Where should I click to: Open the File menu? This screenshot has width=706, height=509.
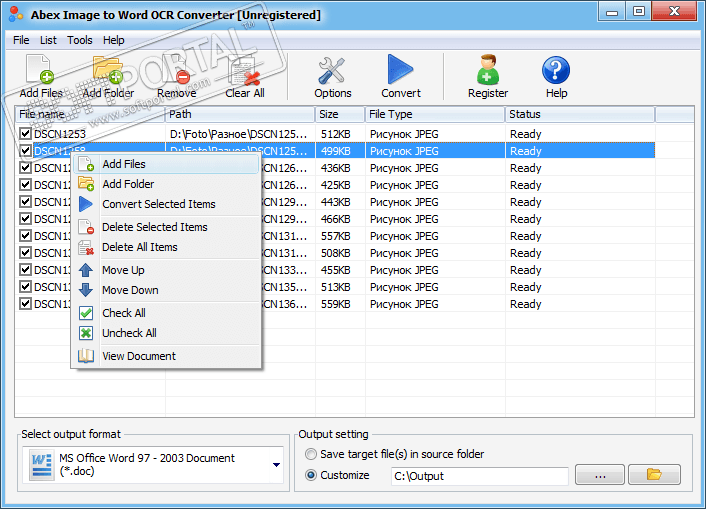(21, 40)
